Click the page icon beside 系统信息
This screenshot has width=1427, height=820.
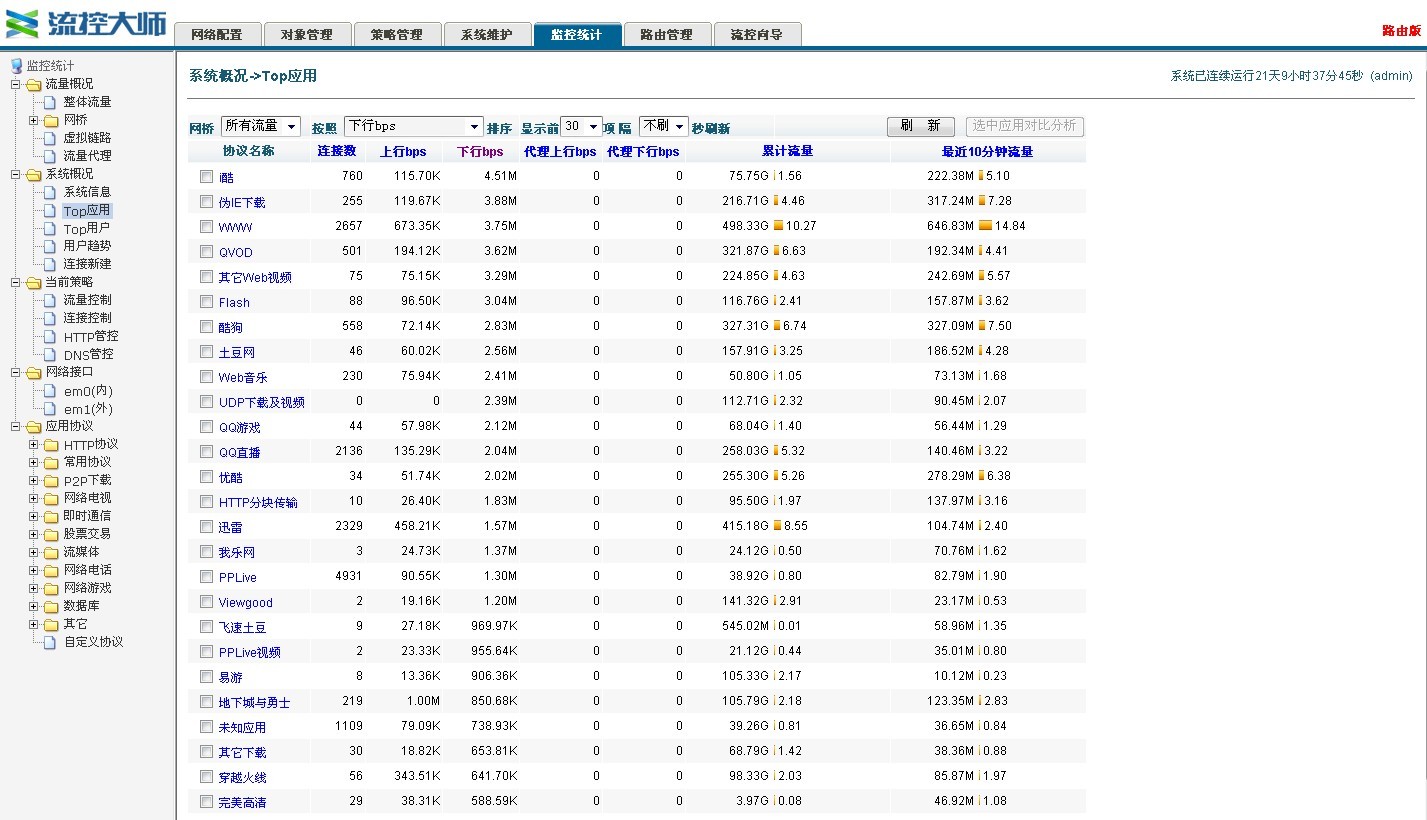(x=51, y=192)
